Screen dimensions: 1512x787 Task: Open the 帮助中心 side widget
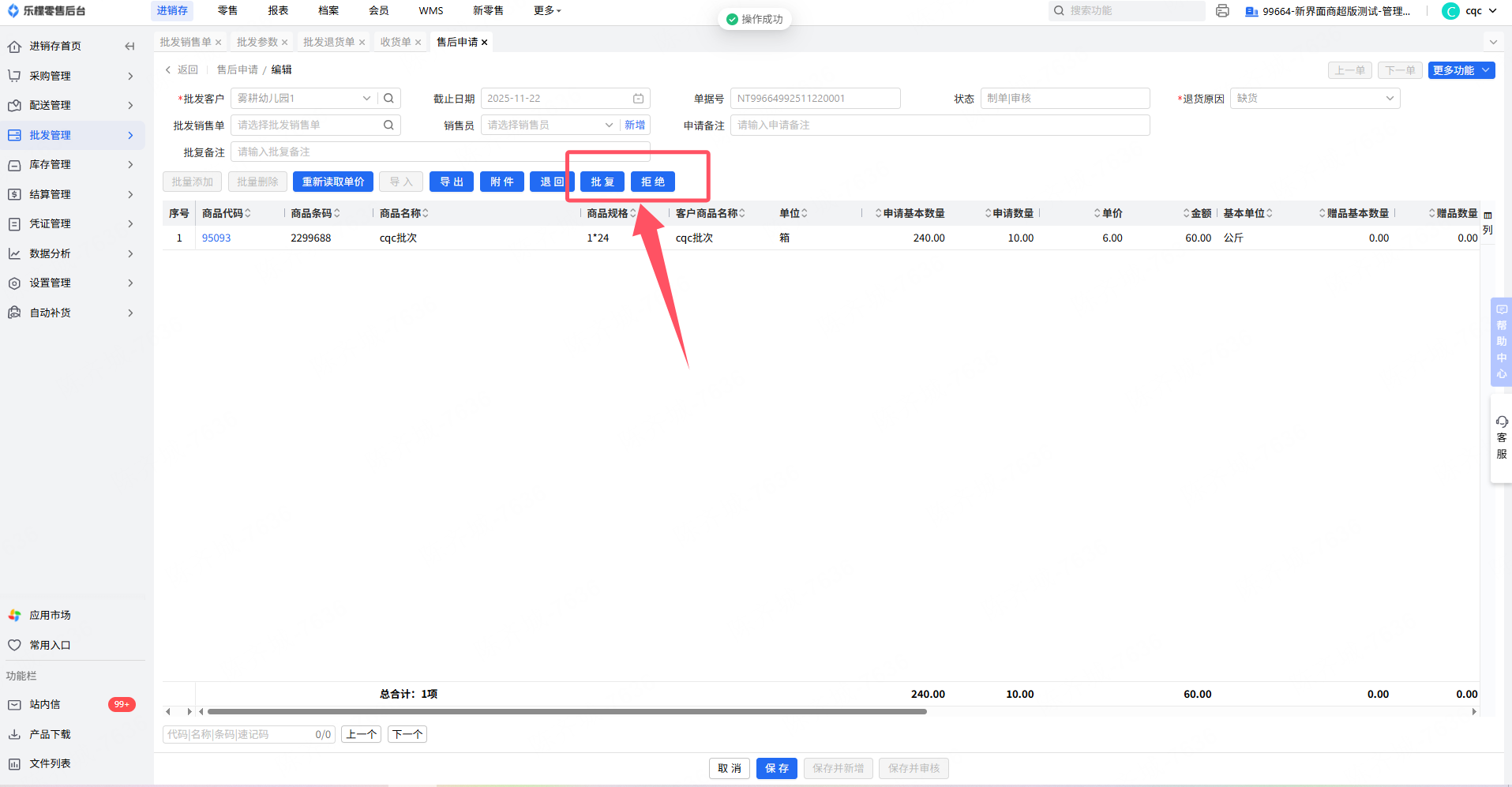(x=1501, y=342)
